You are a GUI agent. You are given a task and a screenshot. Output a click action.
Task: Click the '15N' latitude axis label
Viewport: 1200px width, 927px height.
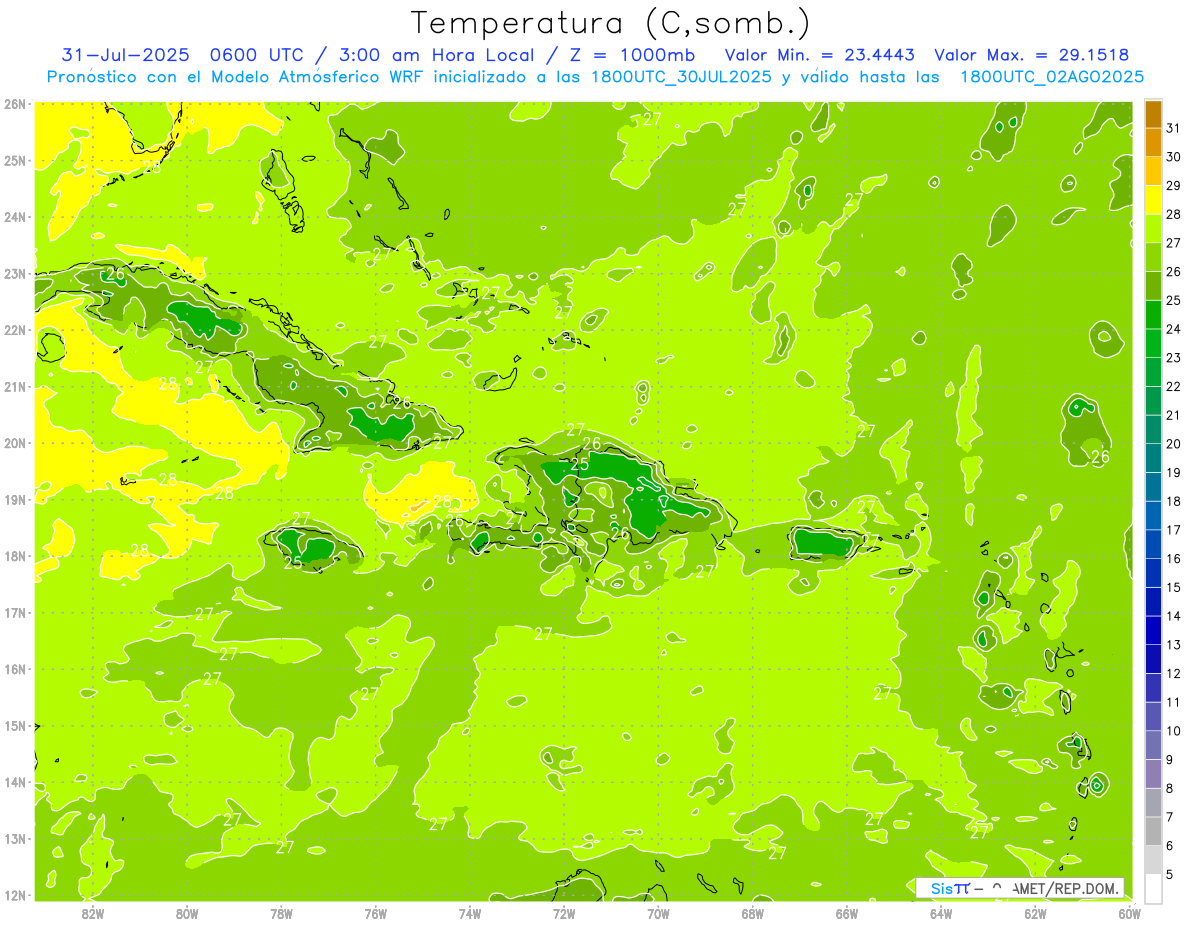(15, 725)
